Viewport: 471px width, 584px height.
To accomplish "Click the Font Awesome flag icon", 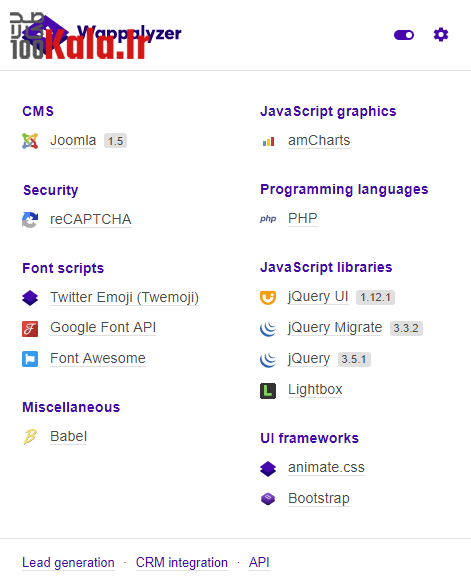I will pyautogui.click(x=30, y=359).
